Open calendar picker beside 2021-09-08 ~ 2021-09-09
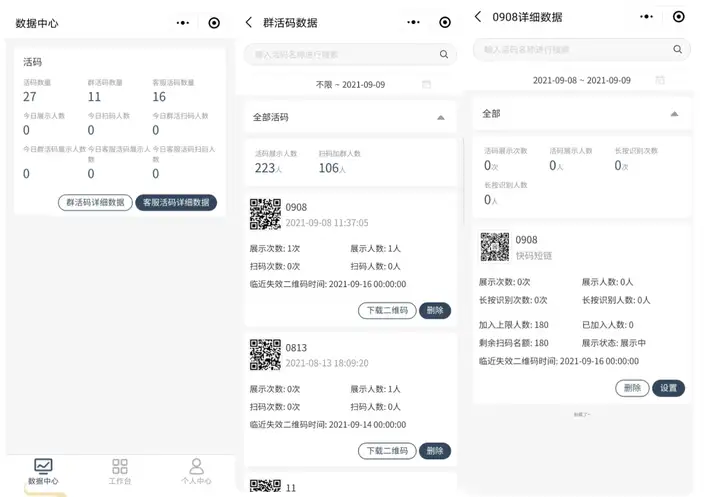 (660, 79)
